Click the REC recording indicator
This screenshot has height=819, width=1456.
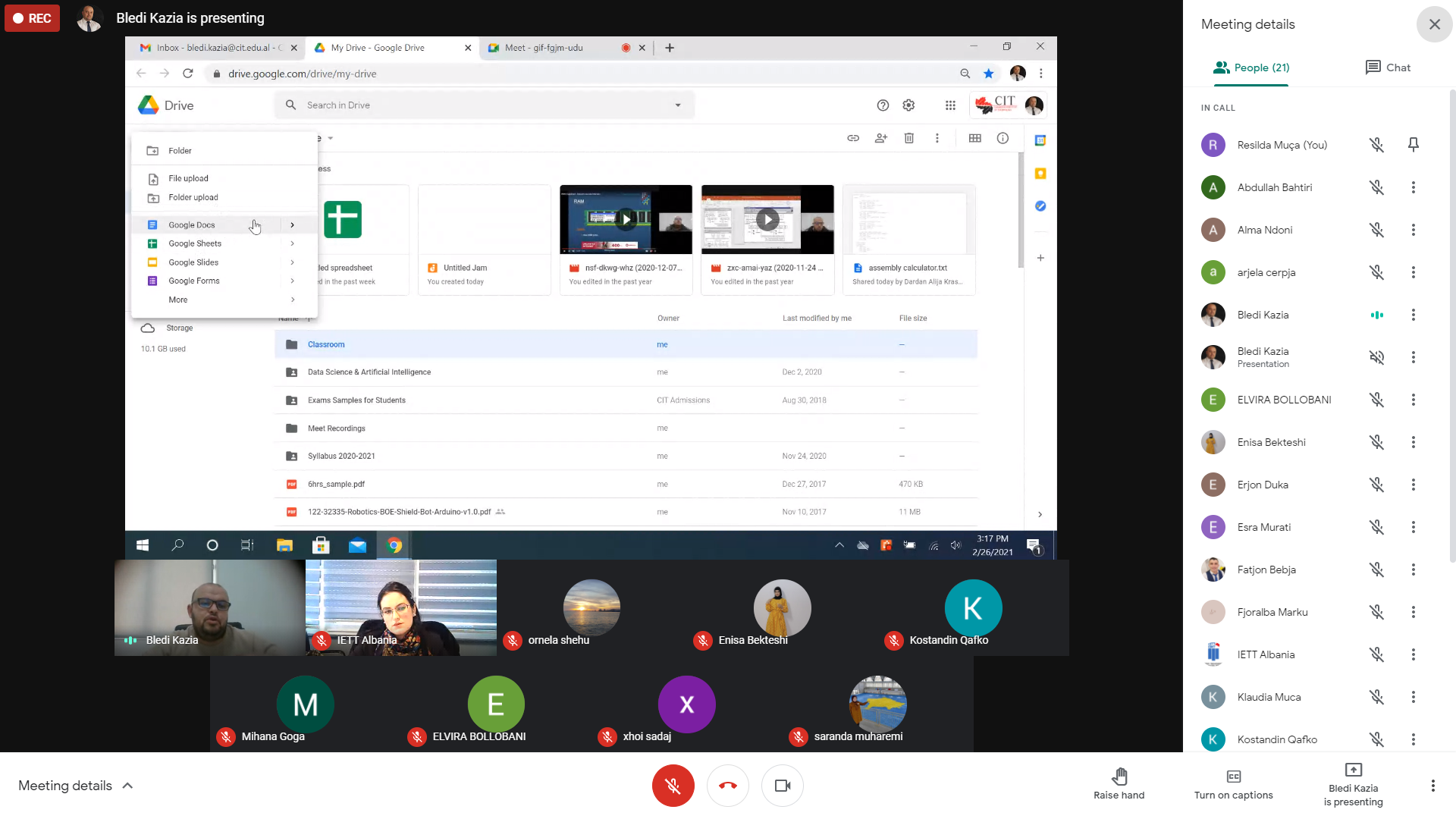pyautogui.click(x=32, y=18)
